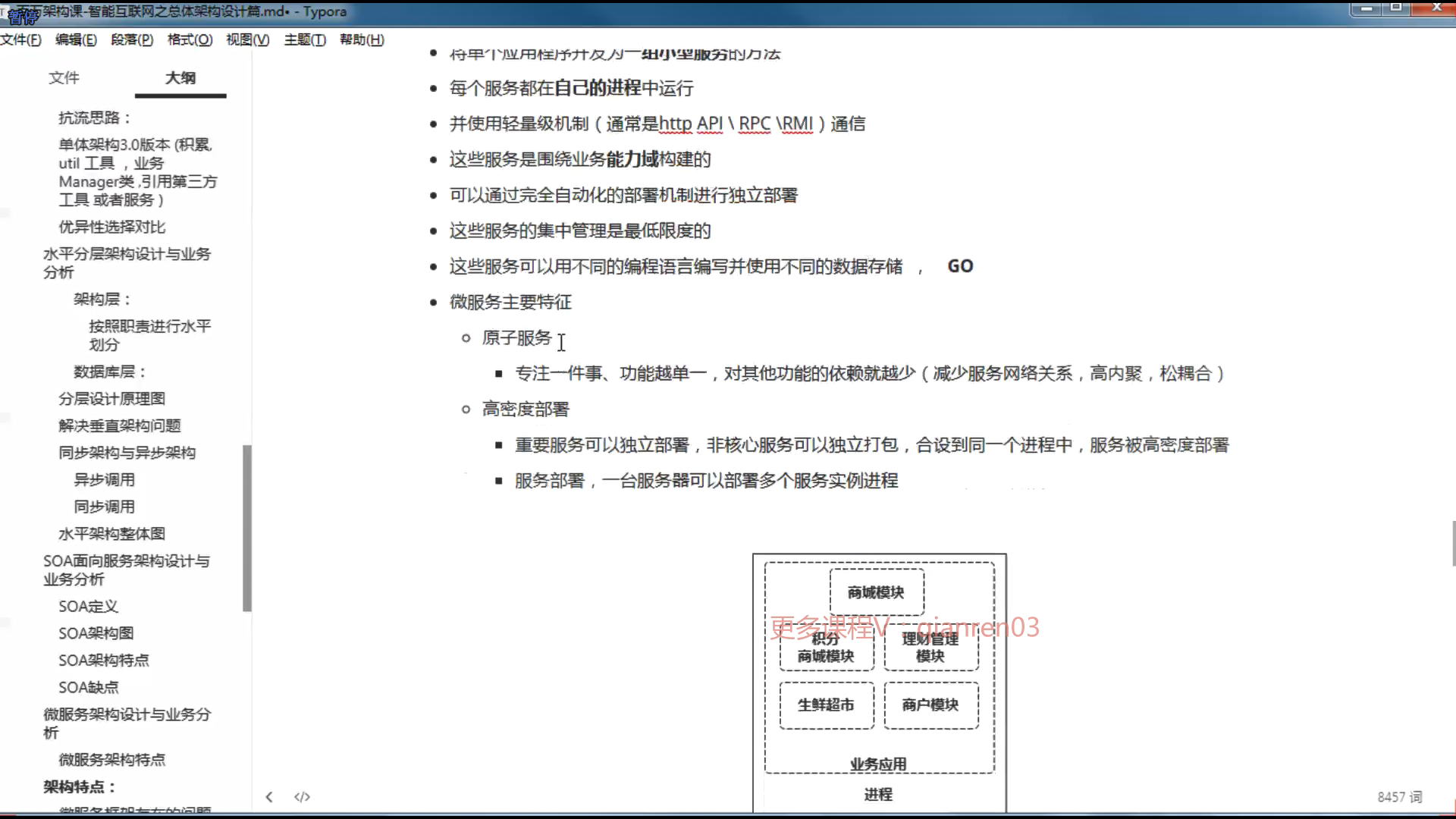Open the 文件(F) menu
The width and height of the screenshot is (1456, 819).
click(x=20, y=39)
